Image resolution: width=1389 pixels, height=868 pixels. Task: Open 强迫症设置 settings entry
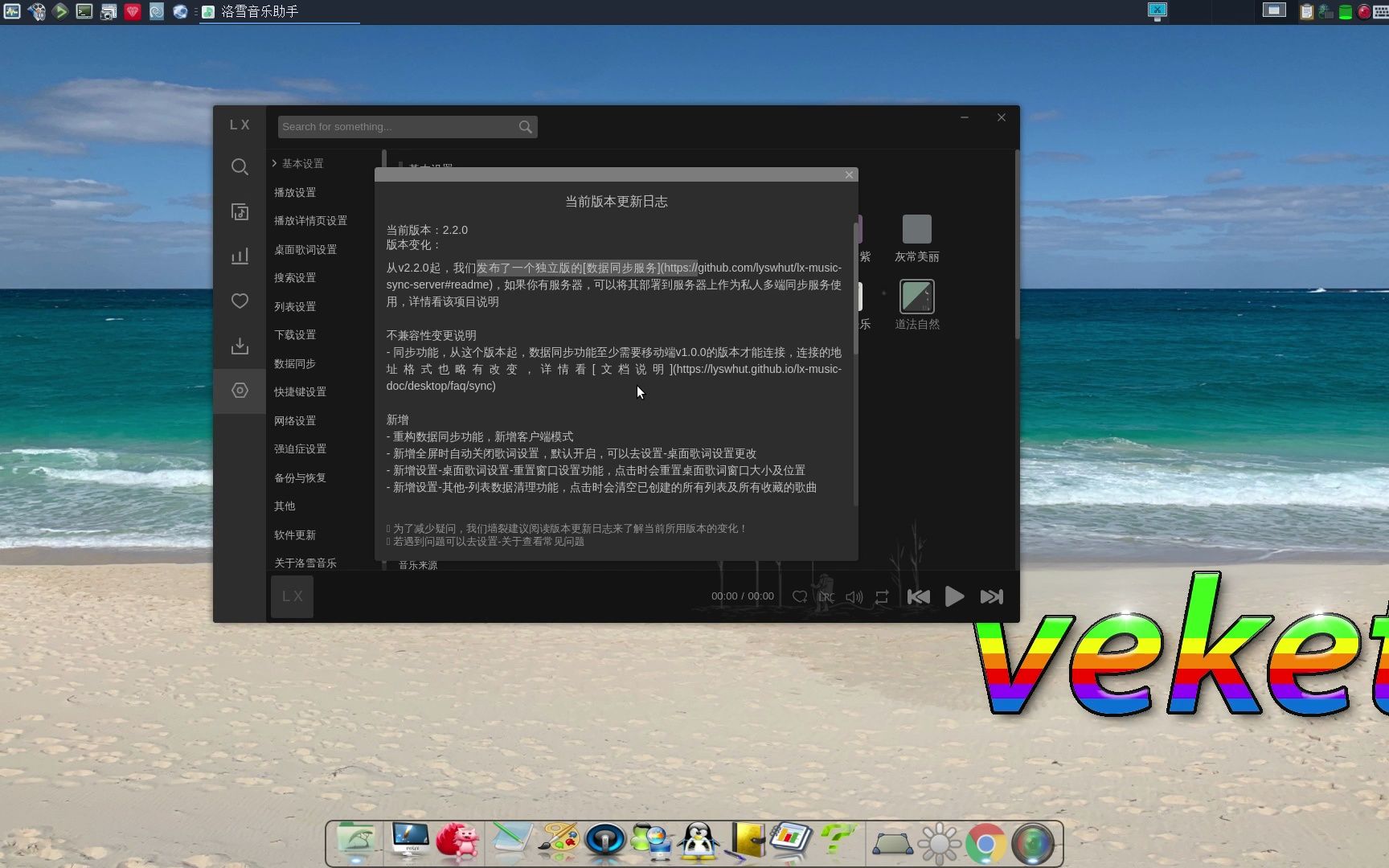(x=300, y=448)
